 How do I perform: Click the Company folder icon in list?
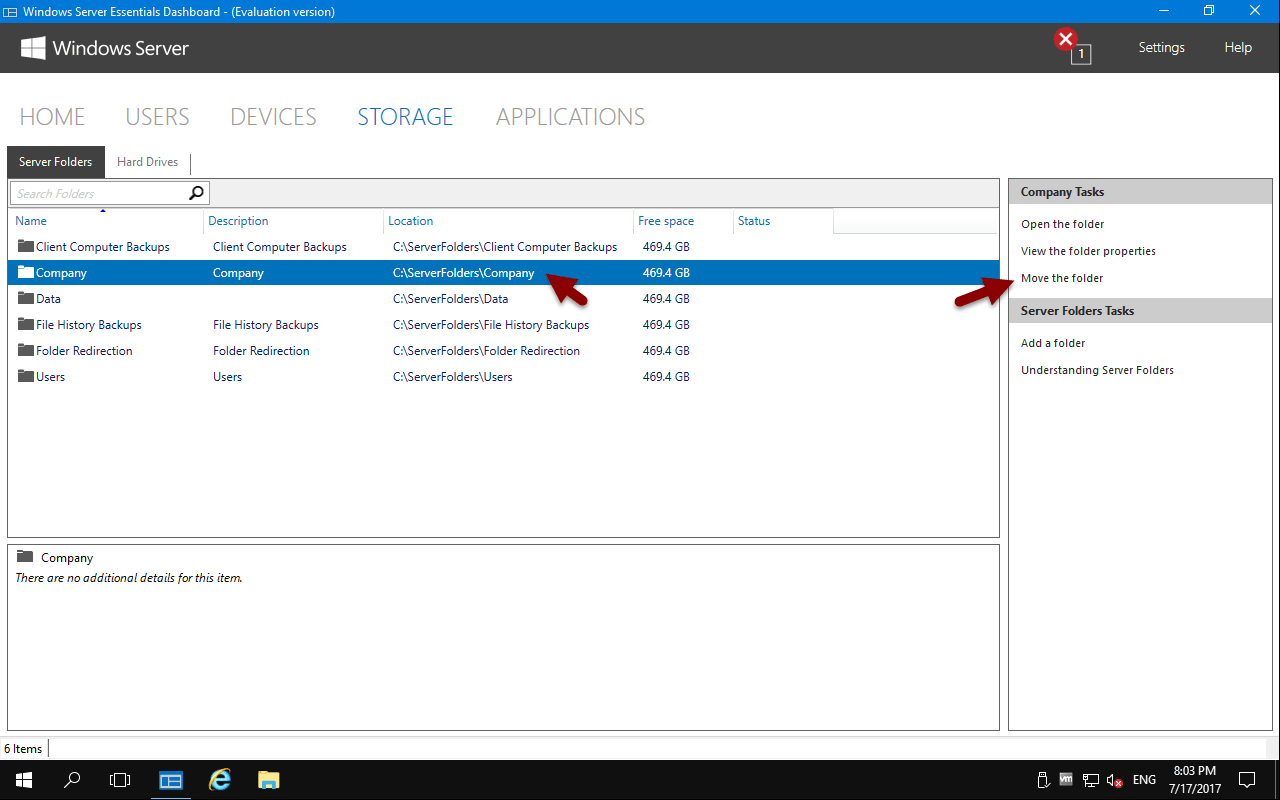tap(26, 272)
